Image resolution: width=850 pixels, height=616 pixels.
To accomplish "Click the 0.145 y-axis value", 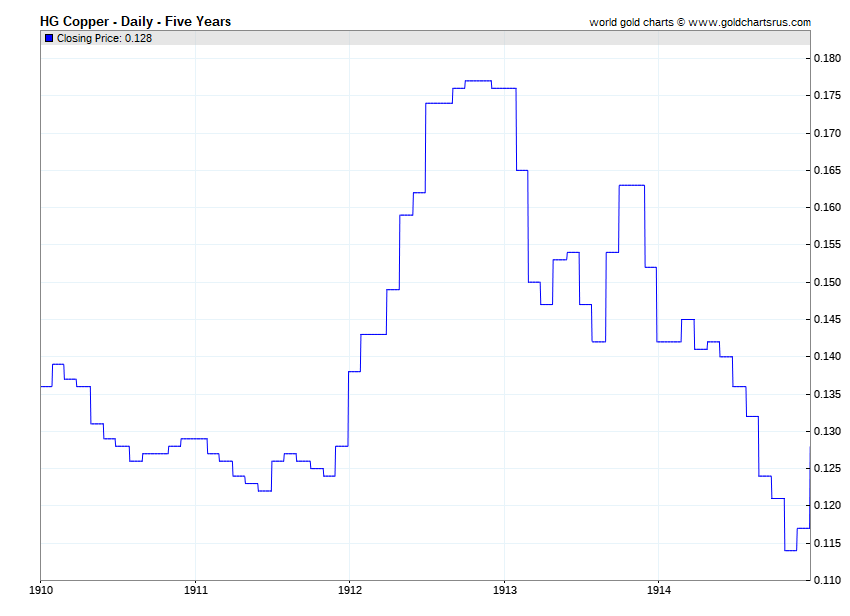I will 827,319.
